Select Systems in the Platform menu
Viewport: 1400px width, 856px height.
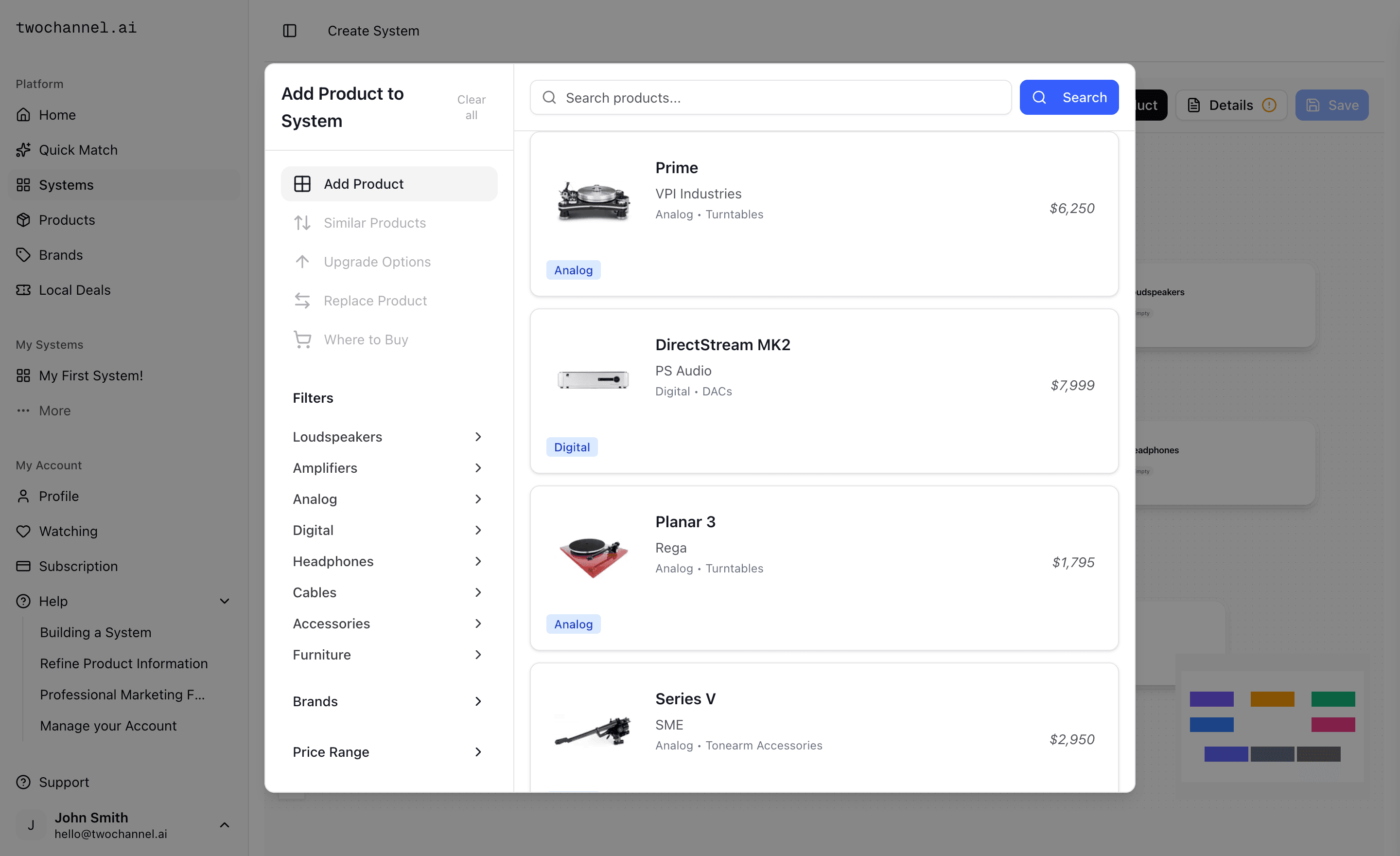tap(66, 185)
